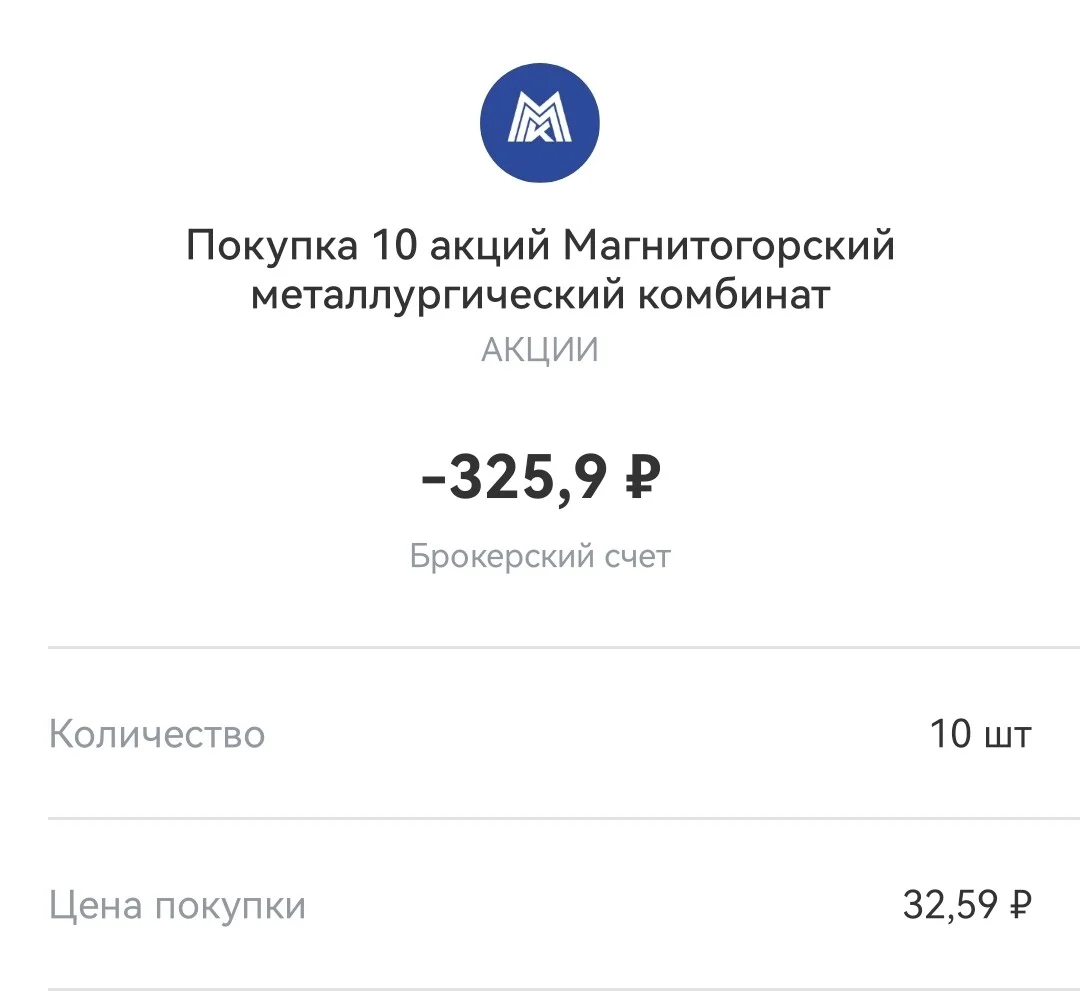Viewport: 1080px width, 992px height.
Task: Tap the divider line below Количество row
Action: pos(564,818)
